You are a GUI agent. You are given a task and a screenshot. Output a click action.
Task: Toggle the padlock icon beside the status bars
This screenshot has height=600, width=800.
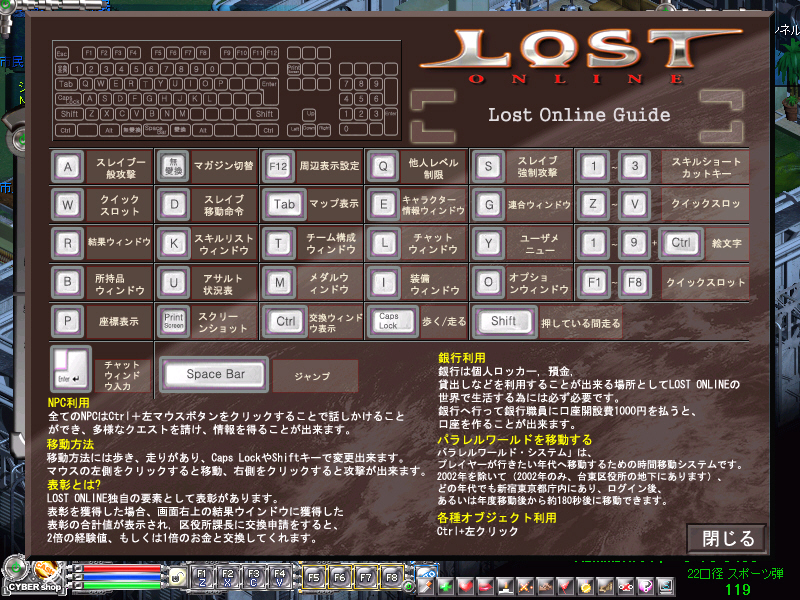[x=178, y=578]
